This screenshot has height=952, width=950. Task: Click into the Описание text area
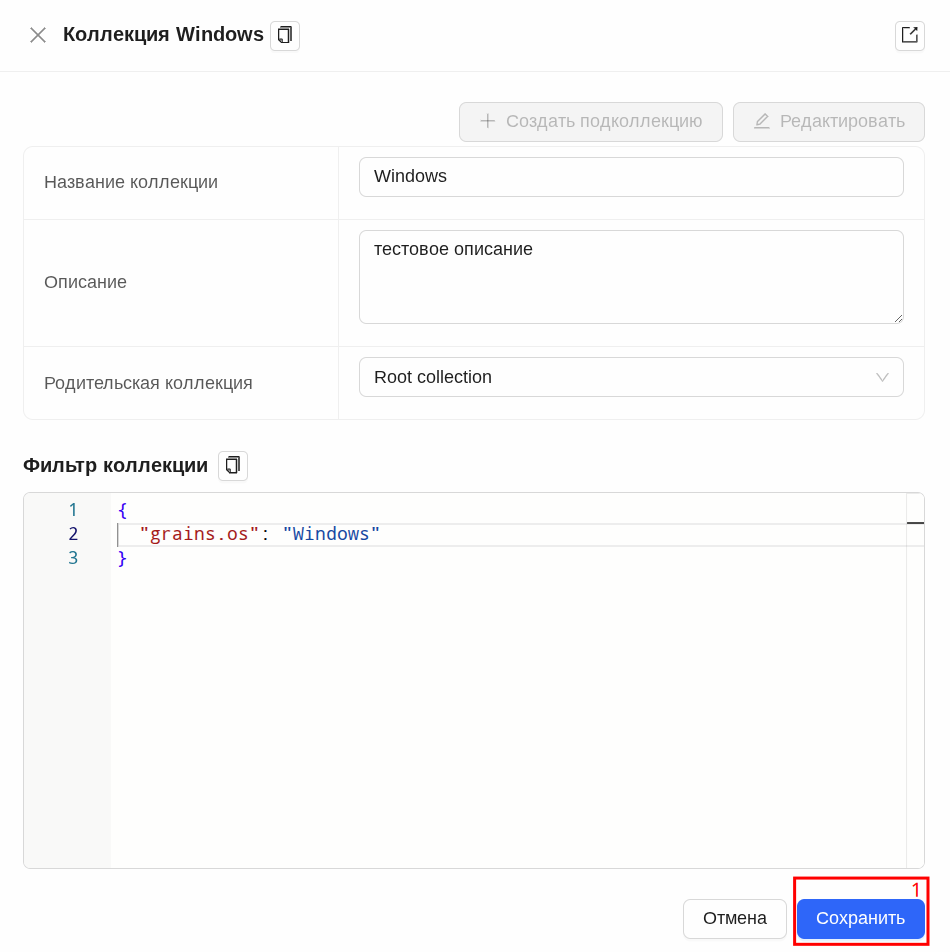tap(631, 277)
